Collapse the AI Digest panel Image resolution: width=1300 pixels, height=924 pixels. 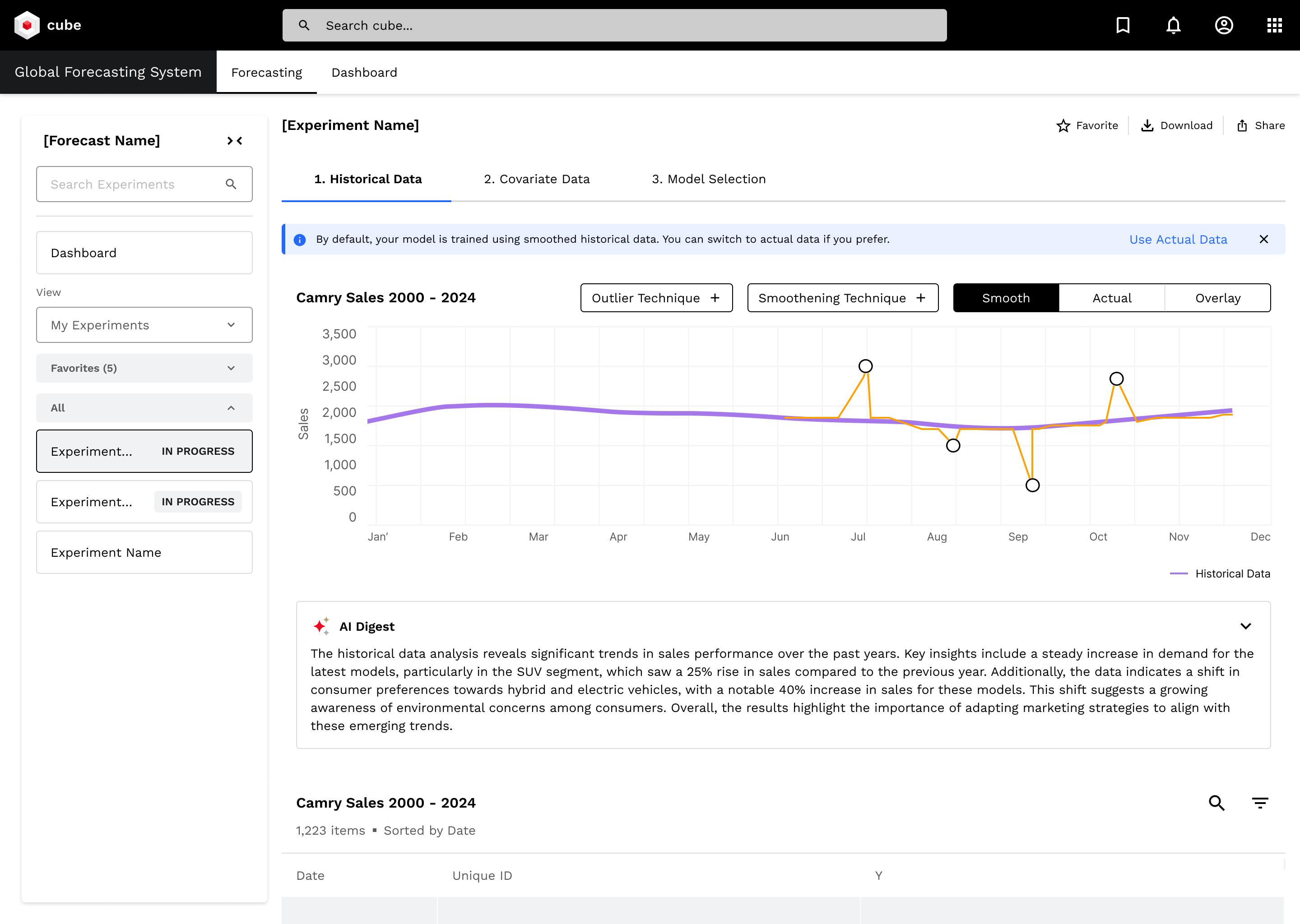pyautogui.click(x=1245, y=626)
